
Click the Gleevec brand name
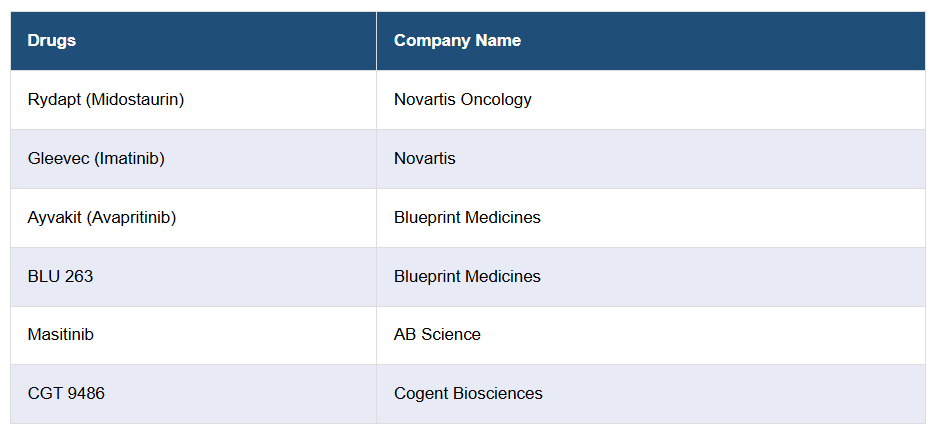(59, 159)
